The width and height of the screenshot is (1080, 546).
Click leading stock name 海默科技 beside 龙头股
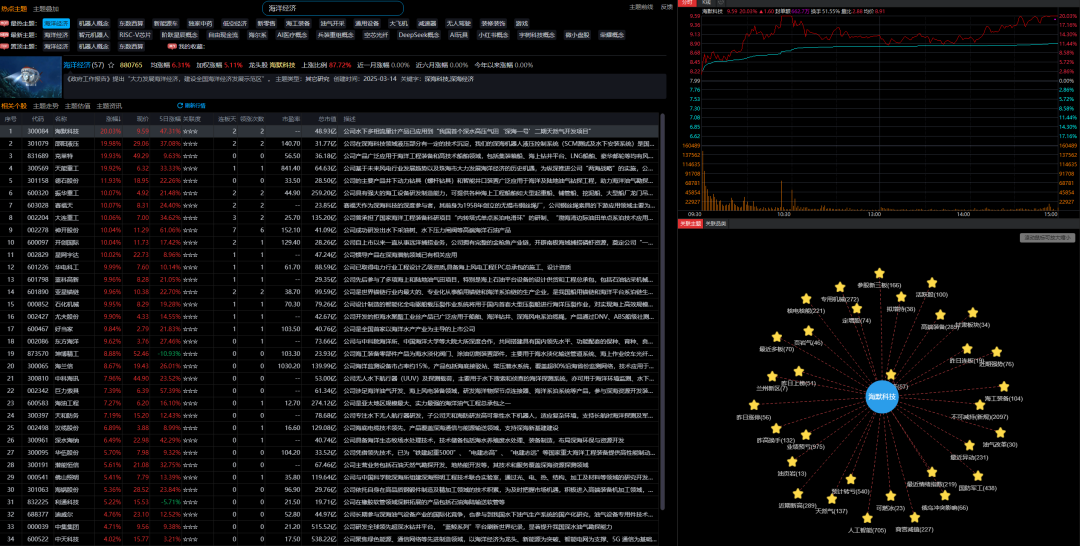(x=282, y=65)
